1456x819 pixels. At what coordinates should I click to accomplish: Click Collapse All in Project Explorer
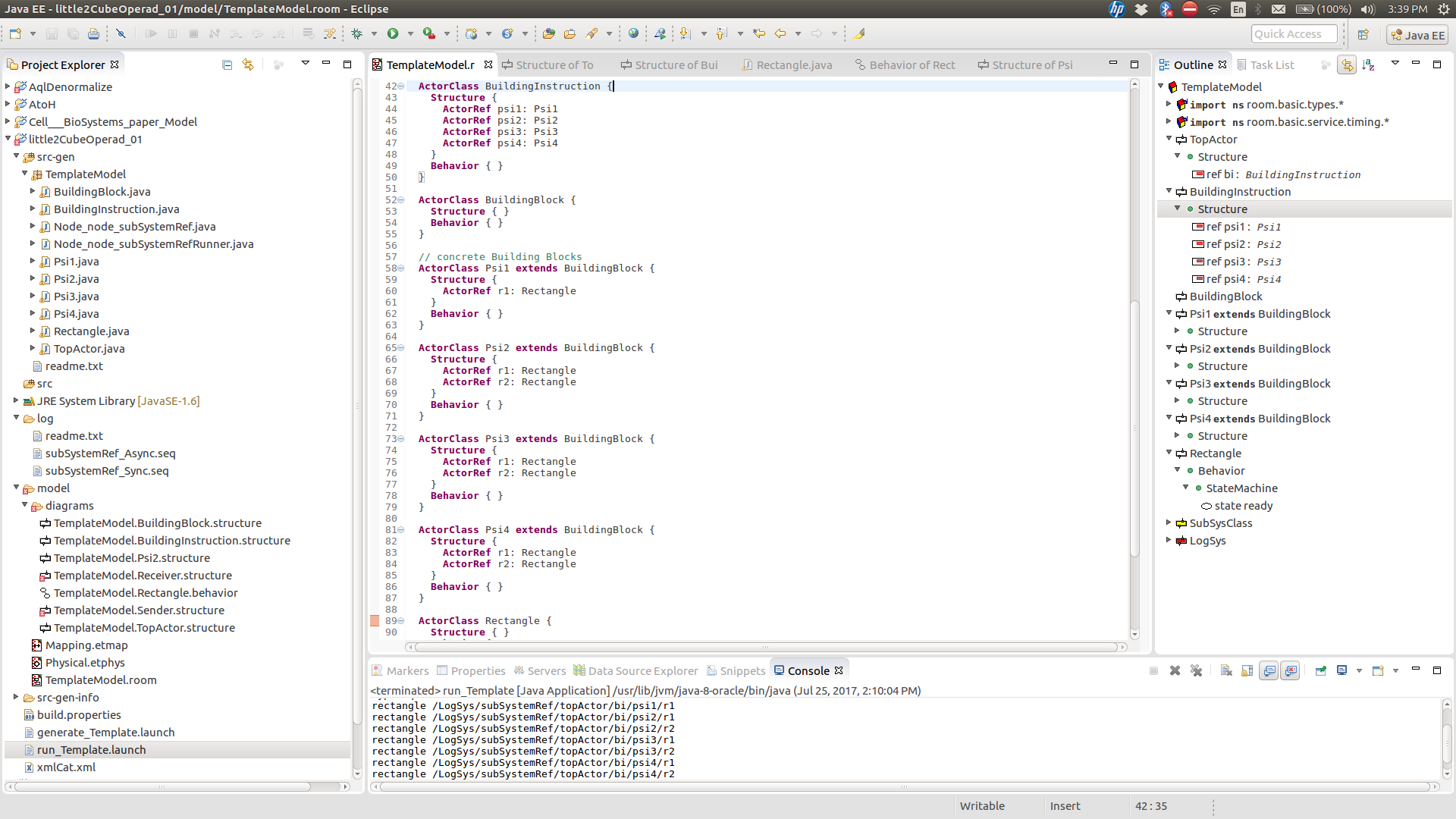[227, 64]
